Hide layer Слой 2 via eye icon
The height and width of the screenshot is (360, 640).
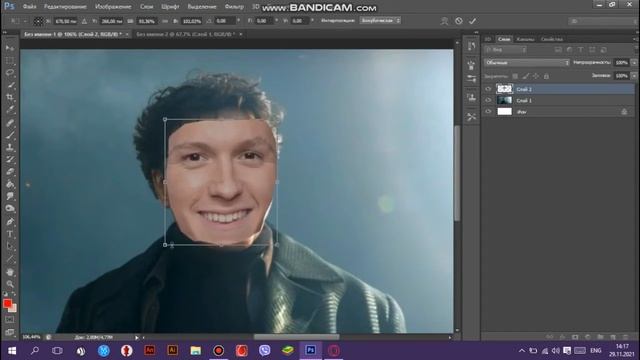488,89
